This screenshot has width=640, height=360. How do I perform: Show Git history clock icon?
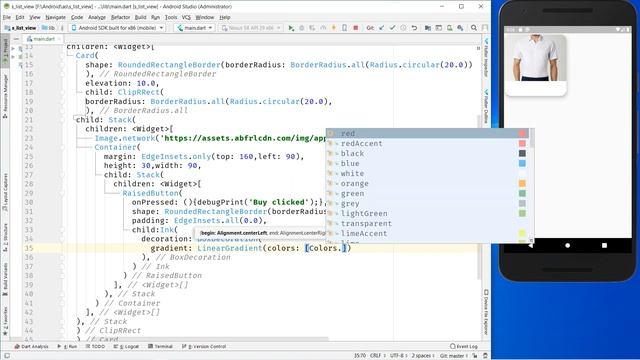click(x=403, y=28)
